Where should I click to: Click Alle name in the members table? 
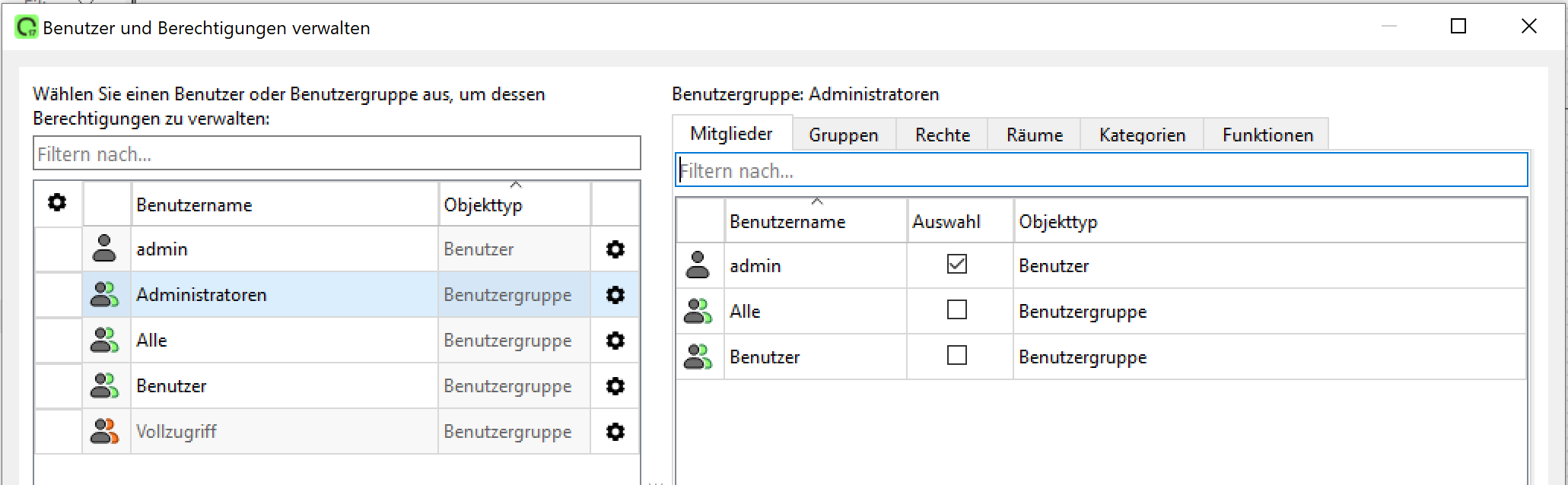click(745, 312)
